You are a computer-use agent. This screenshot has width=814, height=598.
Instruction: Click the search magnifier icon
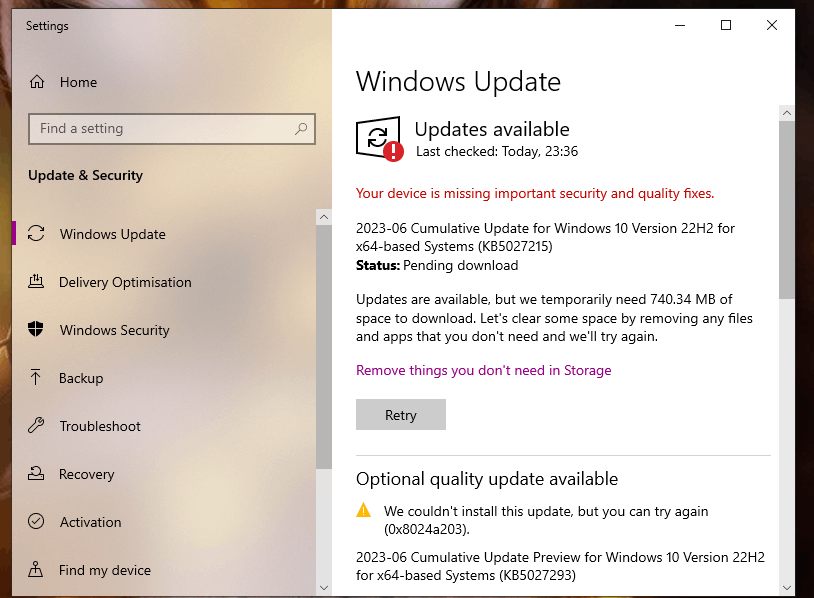(301, 129)
